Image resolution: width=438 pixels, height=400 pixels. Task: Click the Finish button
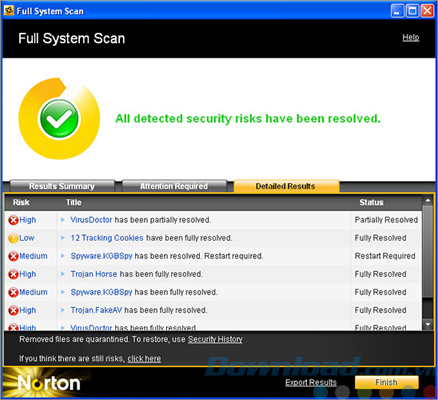(x=386, y=382)
